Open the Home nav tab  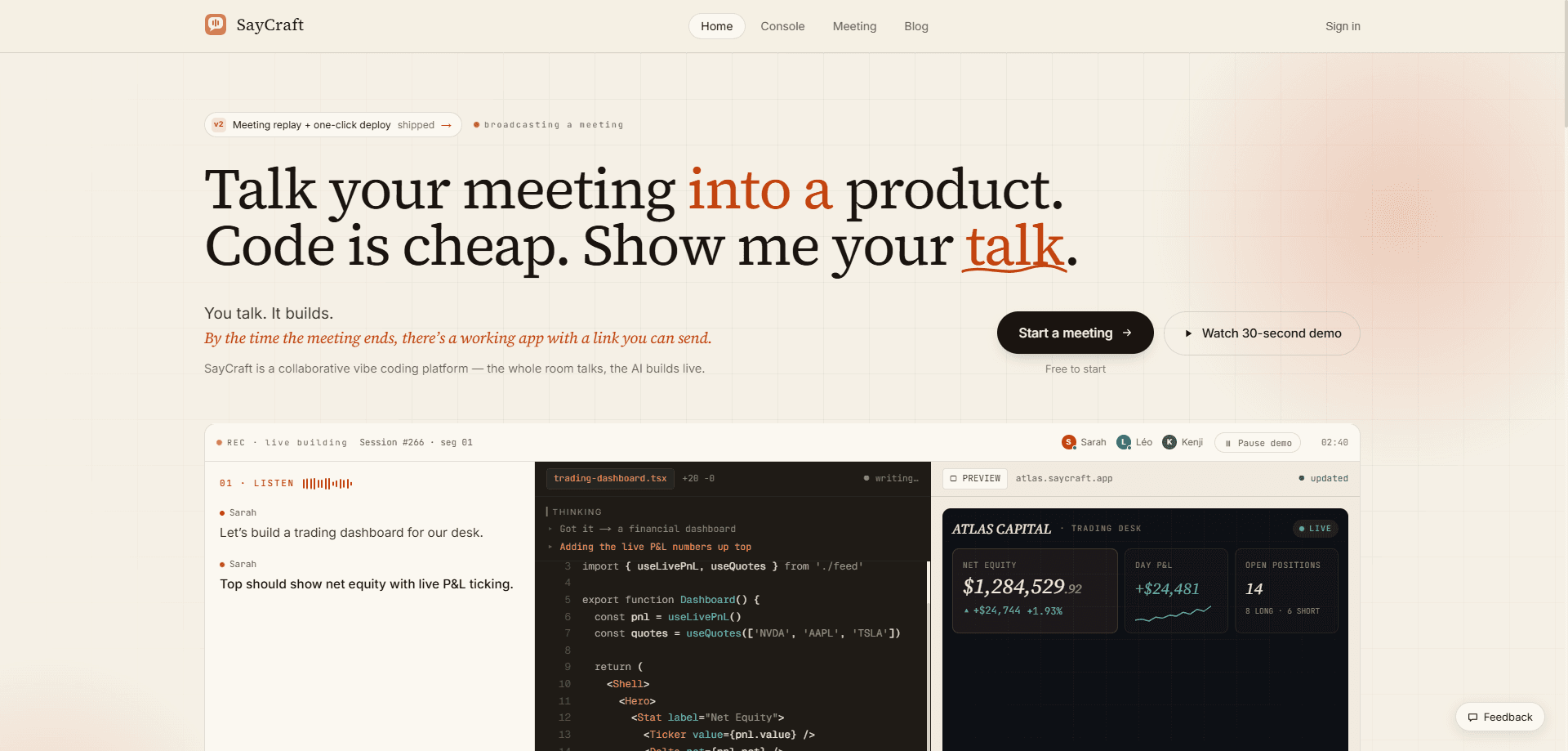point(717,26)
